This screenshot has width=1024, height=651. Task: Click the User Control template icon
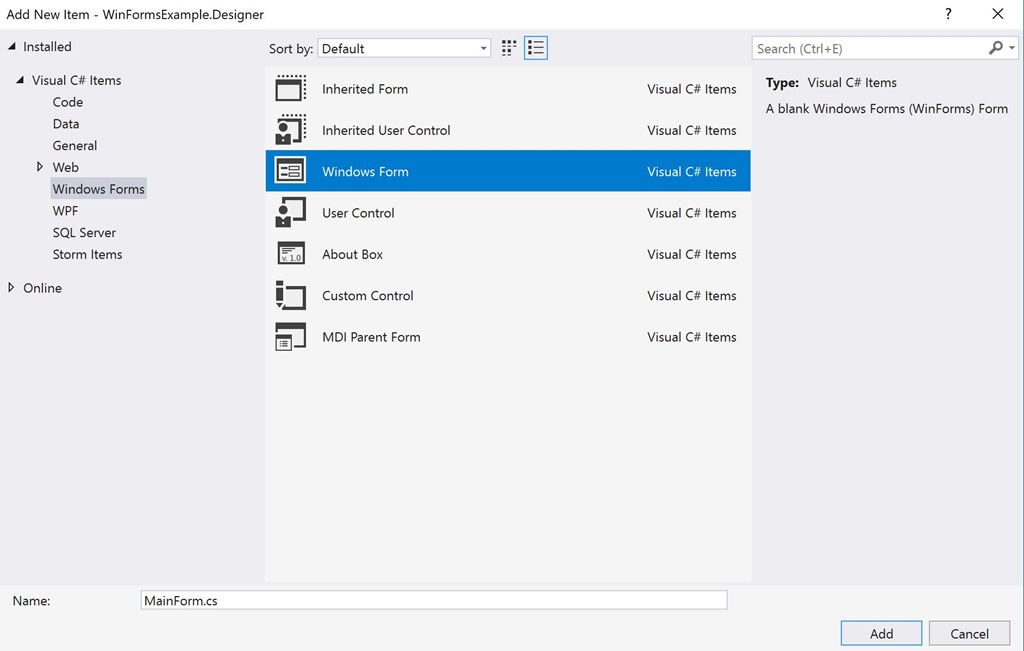point(290,212)
